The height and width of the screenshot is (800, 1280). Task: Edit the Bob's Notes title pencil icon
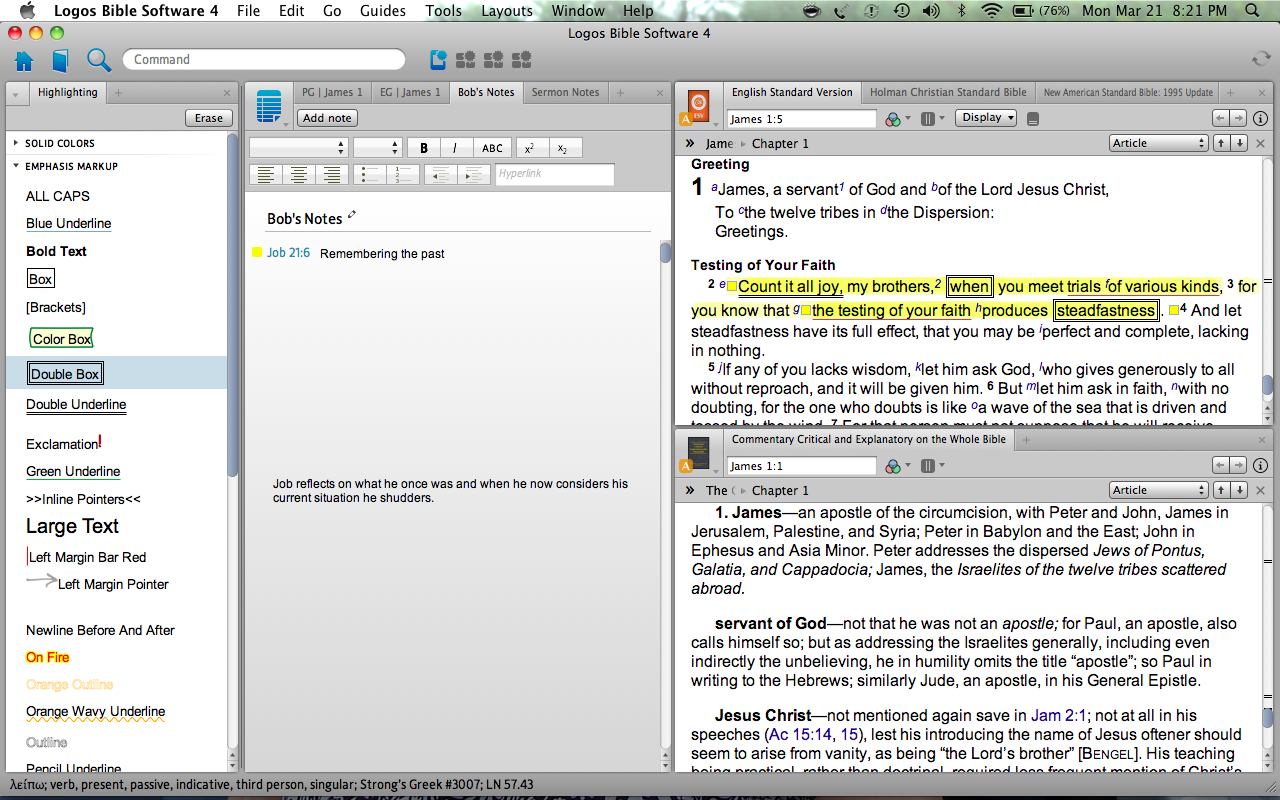coord(352,216)
